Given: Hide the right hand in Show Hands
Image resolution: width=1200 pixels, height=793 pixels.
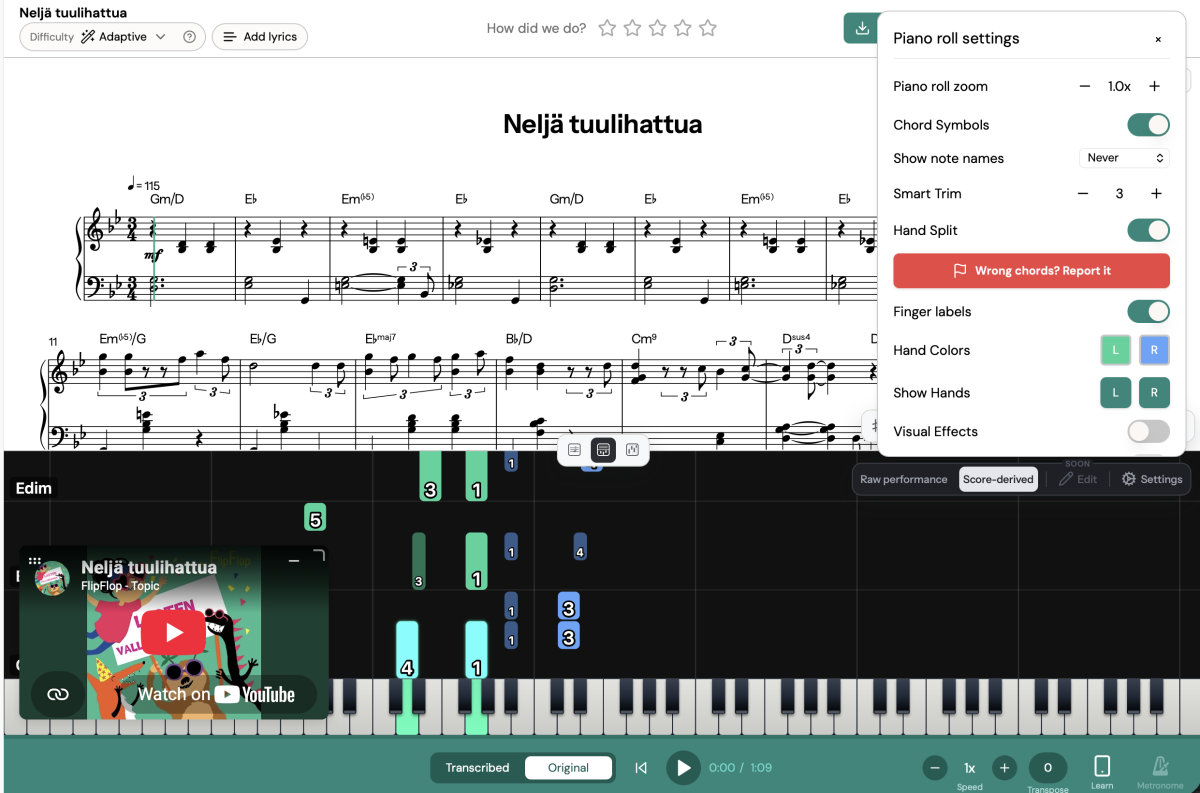Looking at the screenshot, I should point(1154,393).
